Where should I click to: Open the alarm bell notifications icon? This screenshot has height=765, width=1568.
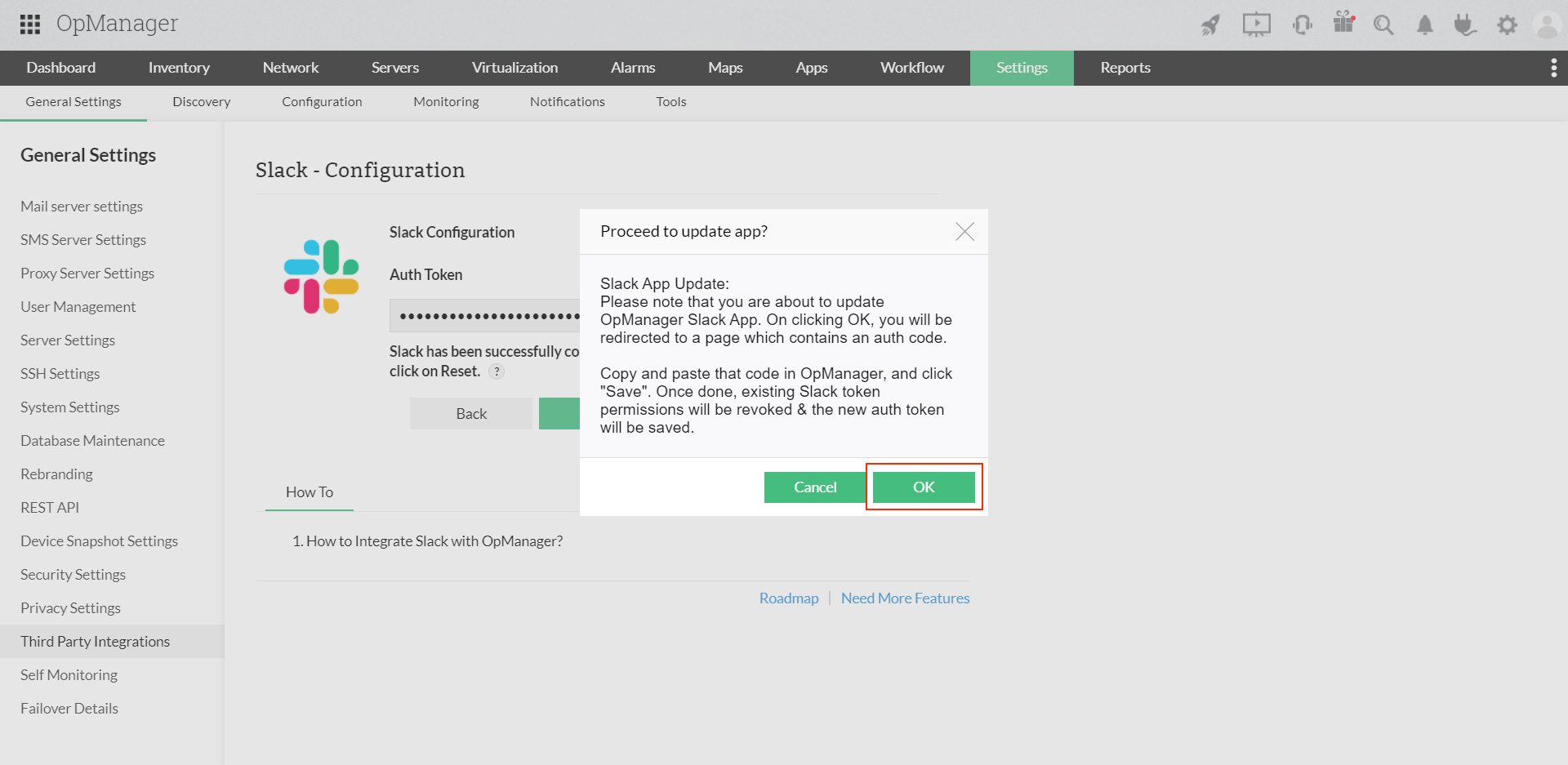pyautogui.click(x=1425, y=24)
